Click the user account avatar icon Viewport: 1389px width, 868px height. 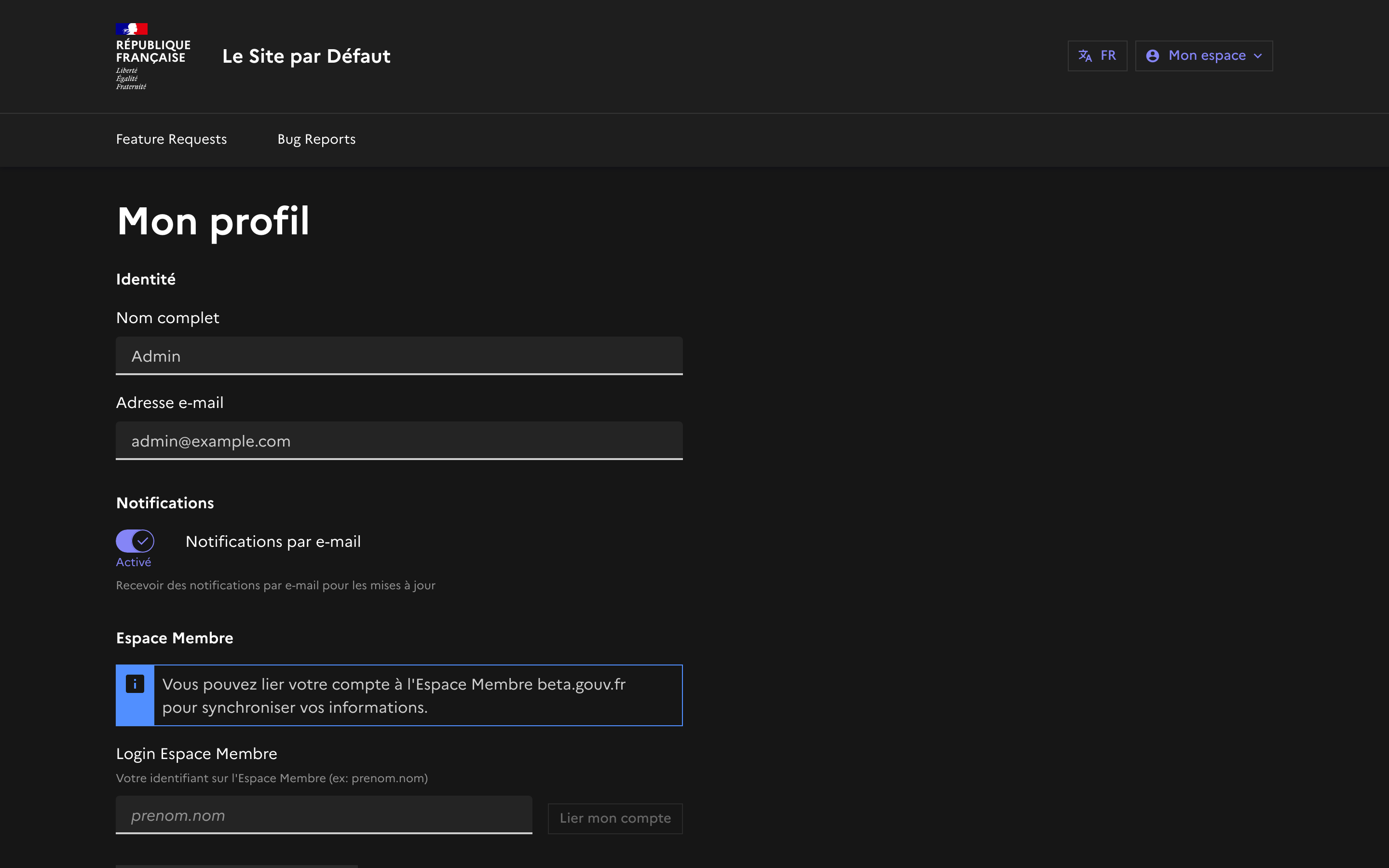[1152, 55]
